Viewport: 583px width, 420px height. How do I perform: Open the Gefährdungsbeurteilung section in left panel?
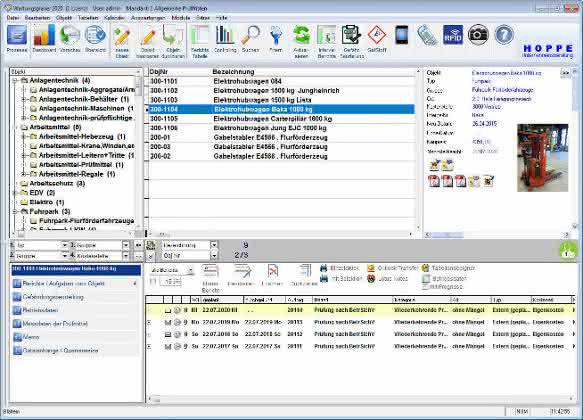coord(75,297)
